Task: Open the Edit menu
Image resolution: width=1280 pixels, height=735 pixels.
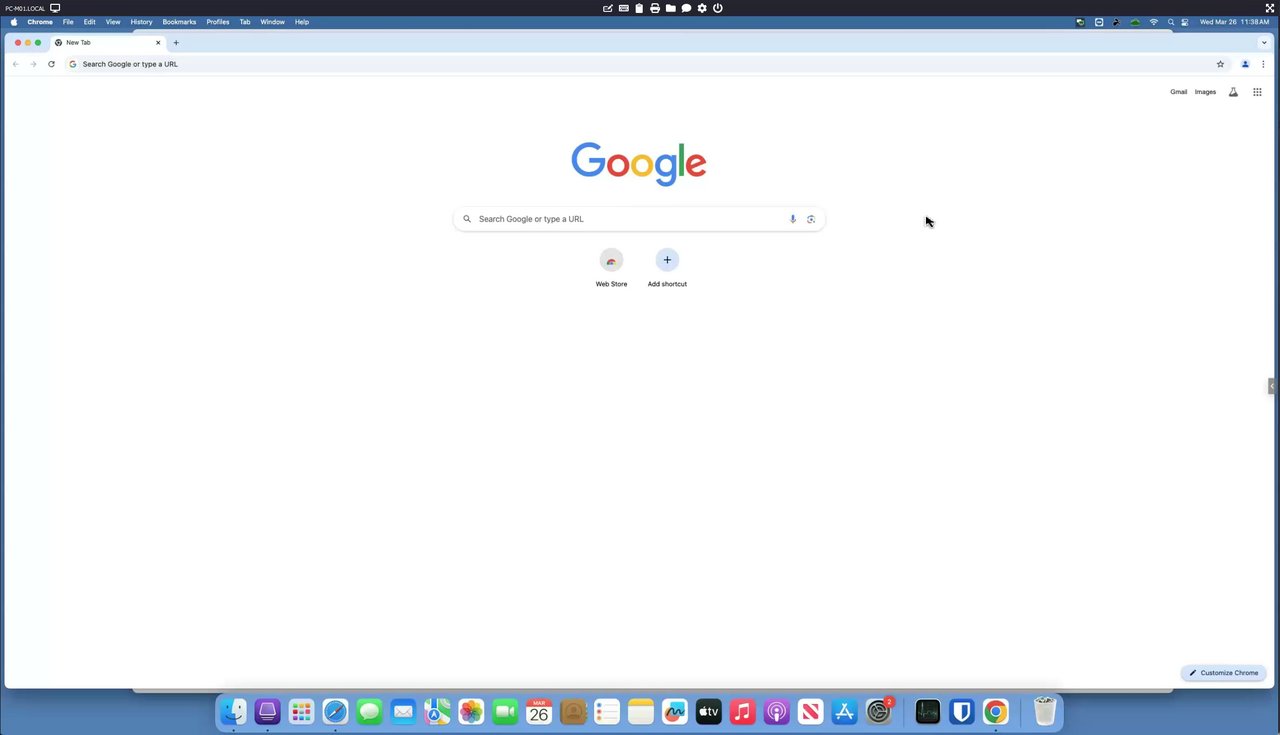Action: coord(89,22)
